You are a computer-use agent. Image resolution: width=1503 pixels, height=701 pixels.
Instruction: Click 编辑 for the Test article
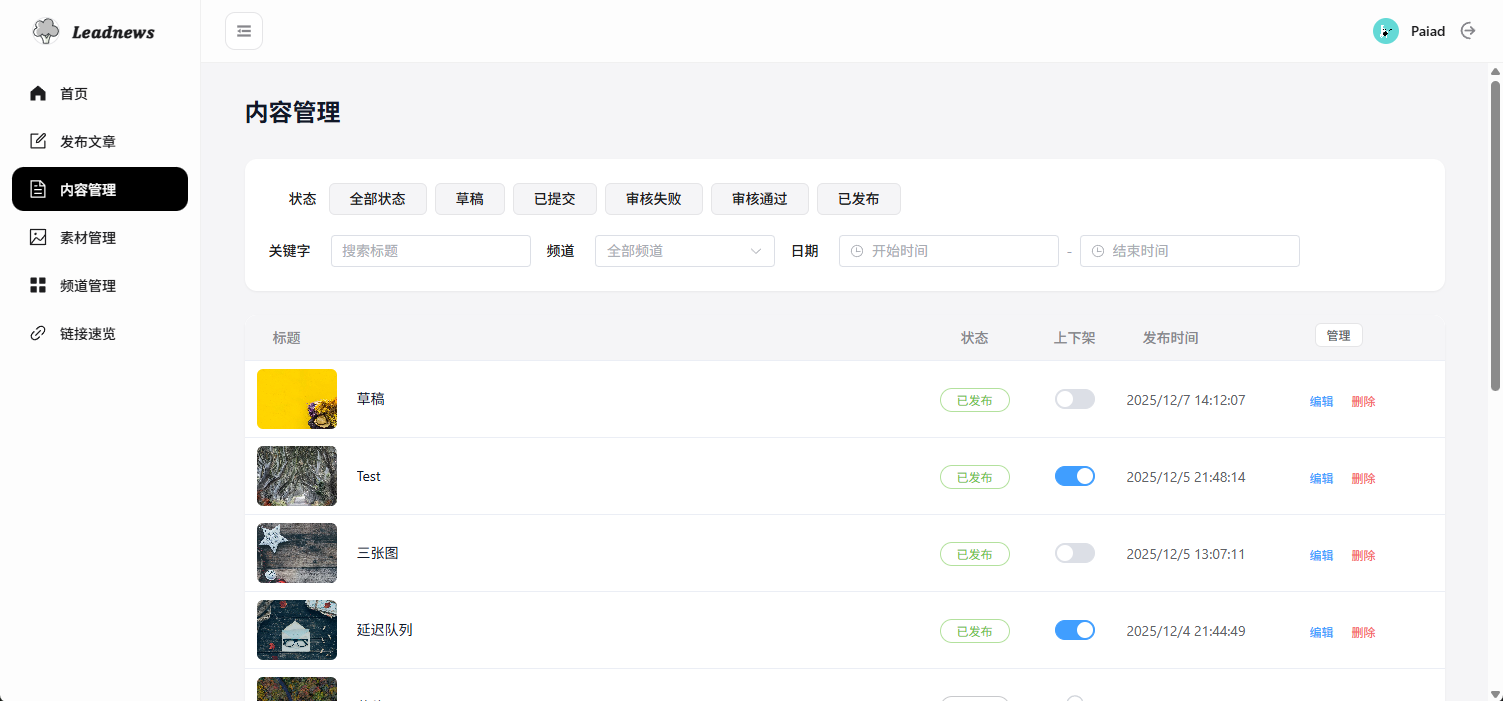1322,478
